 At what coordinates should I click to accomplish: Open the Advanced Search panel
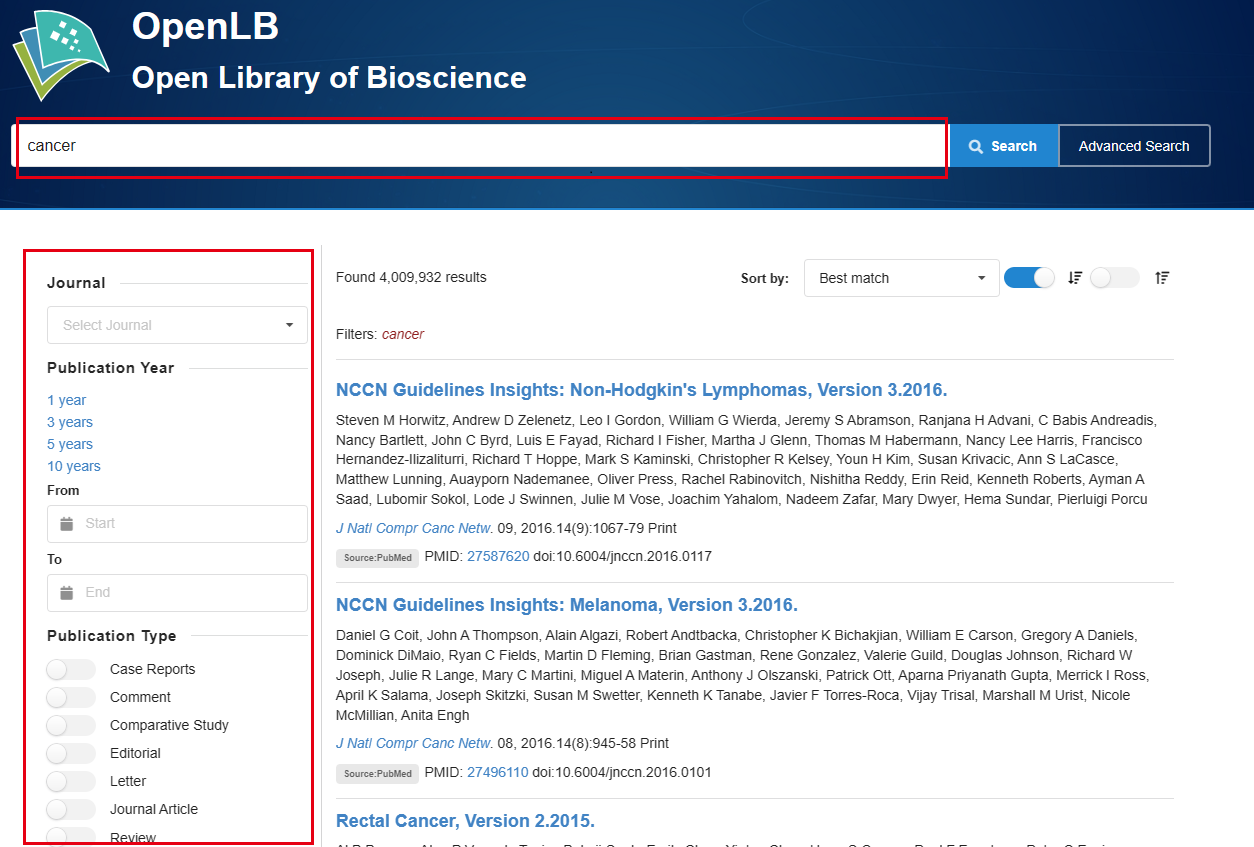pyautogui.click(x=1134, y=146)
